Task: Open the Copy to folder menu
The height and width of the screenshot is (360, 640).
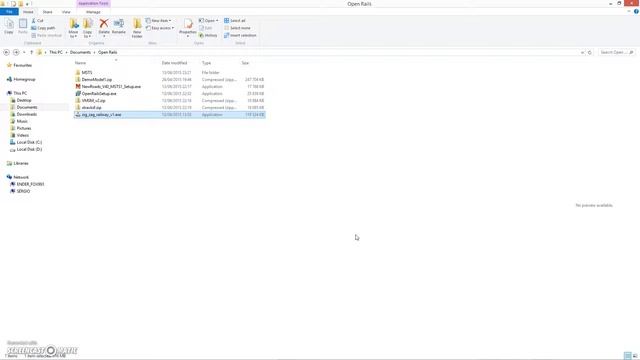Action: pos(87,28)
